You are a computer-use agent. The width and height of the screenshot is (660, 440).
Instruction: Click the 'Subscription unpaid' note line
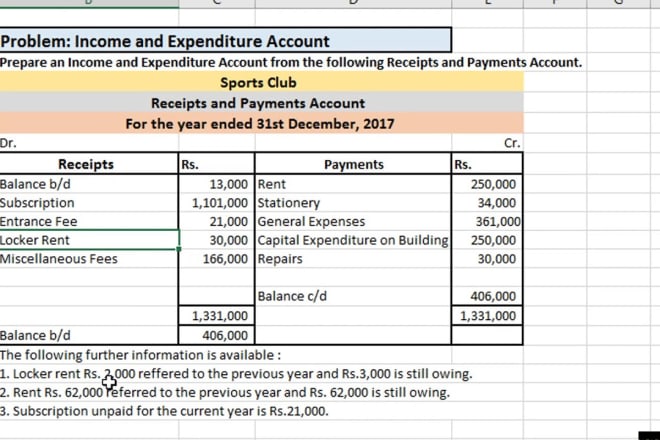click(x=164, y=411)
